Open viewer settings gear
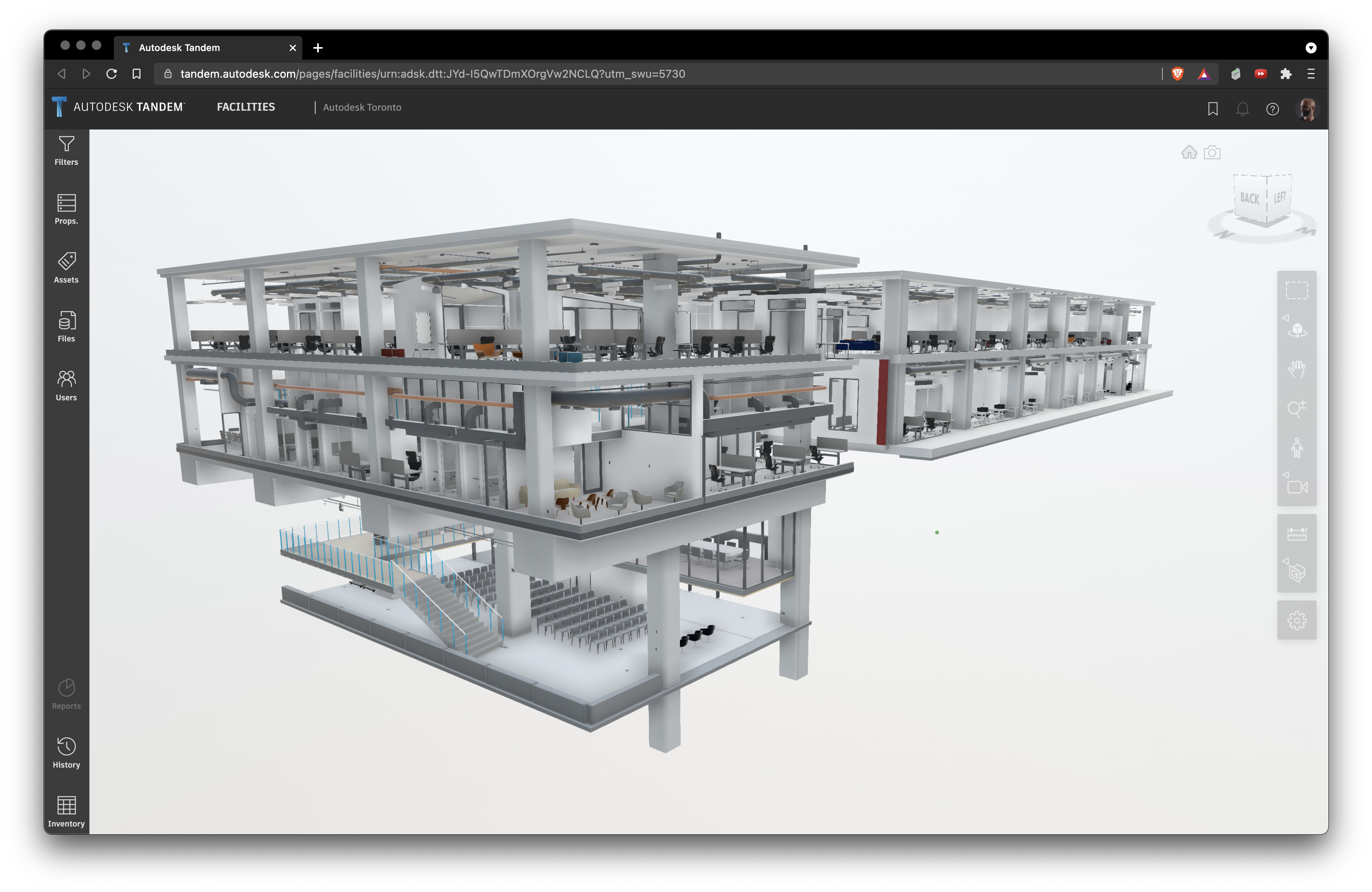Image resolution: width=1372 pixels, height=892 pixels. coord(1297,620)
